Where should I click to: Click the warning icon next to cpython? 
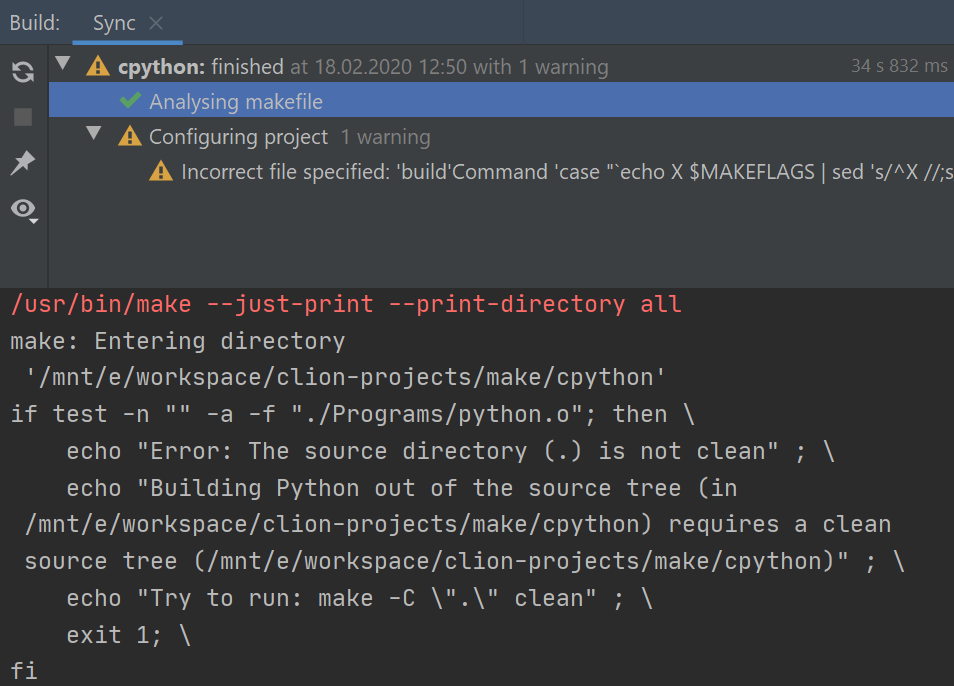point(98,66)
